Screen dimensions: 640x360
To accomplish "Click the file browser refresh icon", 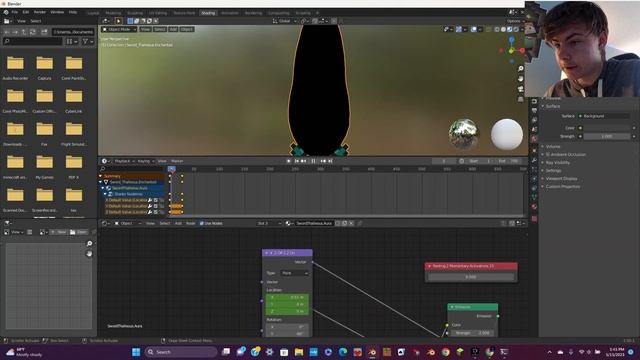I will [x=33, y=32].
